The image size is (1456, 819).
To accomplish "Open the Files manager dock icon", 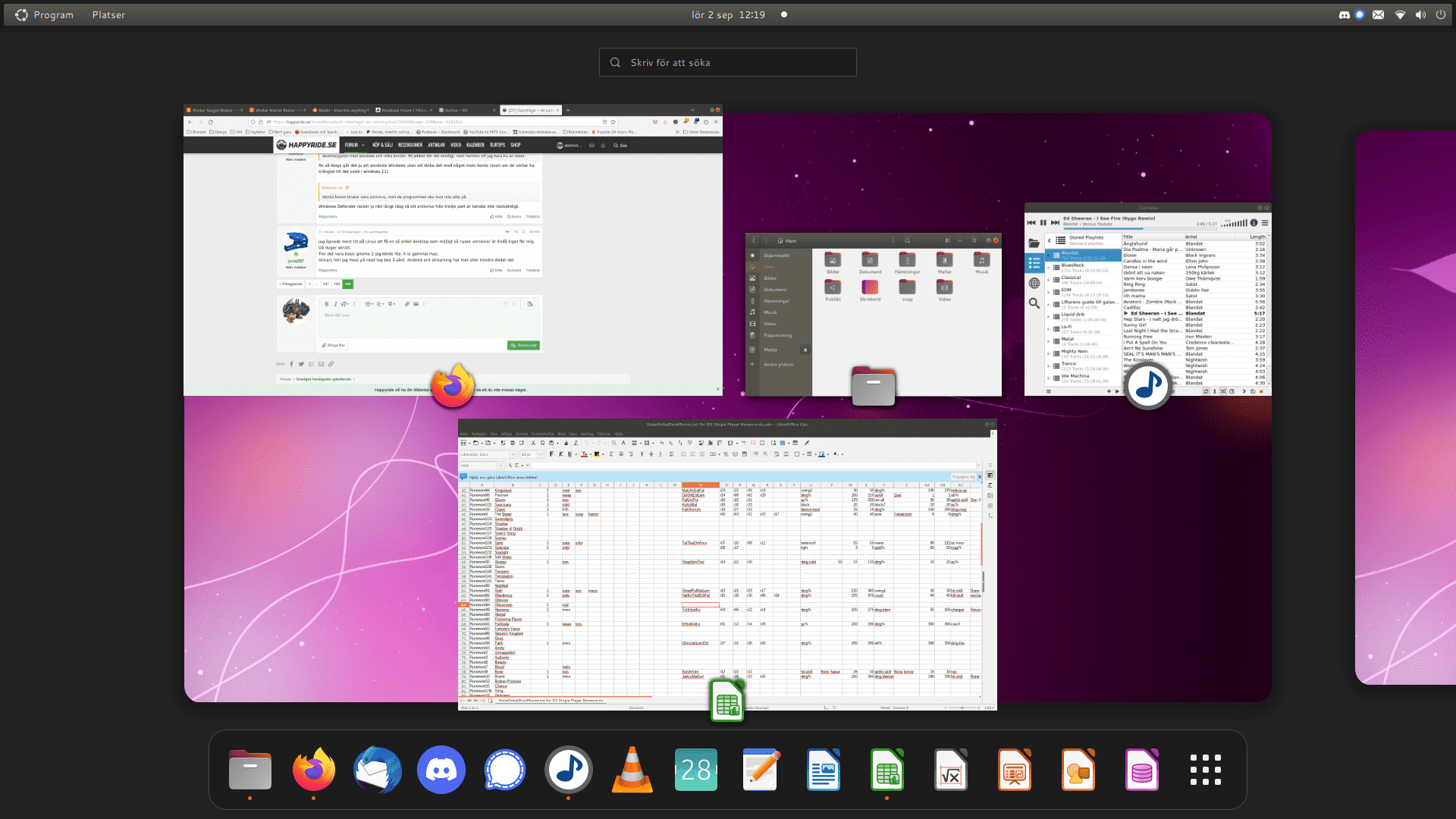I will click(250, 770).
